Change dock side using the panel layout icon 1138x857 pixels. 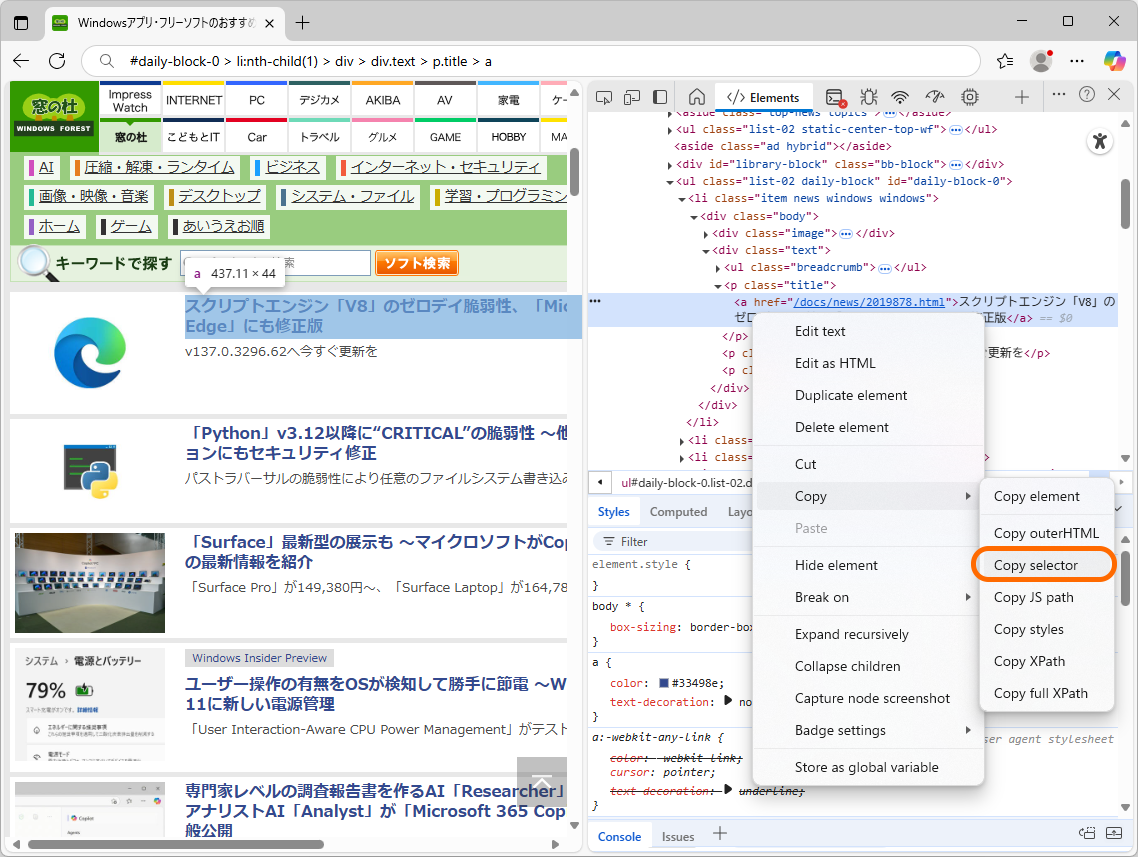click(659, 97)
